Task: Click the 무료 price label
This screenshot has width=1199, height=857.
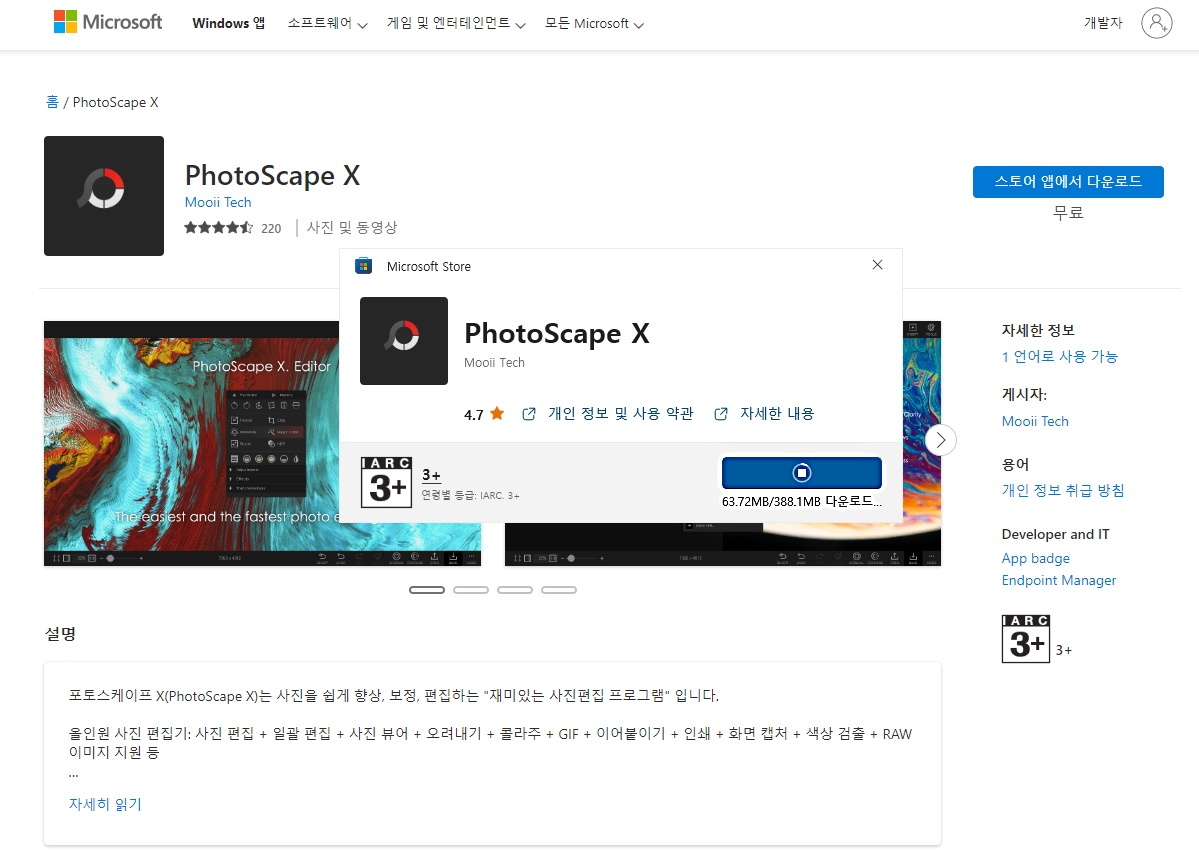Action: (x=1068, y=213)
